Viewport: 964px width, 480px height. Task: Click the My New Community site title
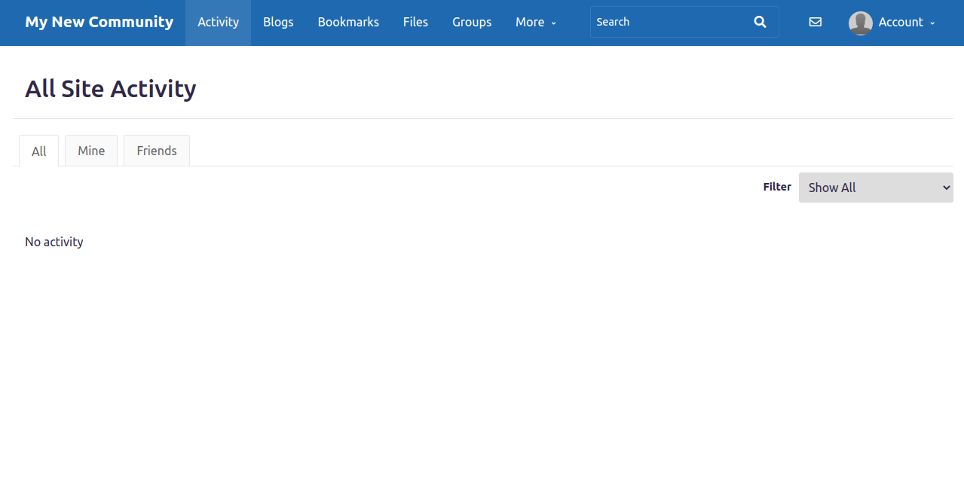(99, 22)
